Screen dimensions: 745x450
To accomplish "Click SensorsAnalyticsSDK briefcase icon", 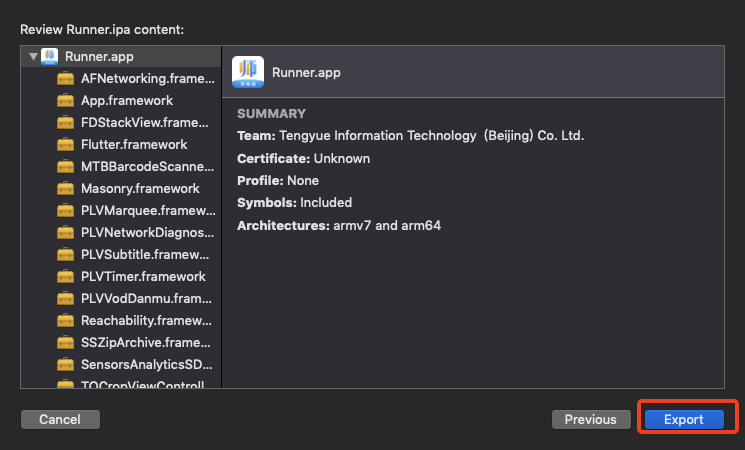I will 65,364.
